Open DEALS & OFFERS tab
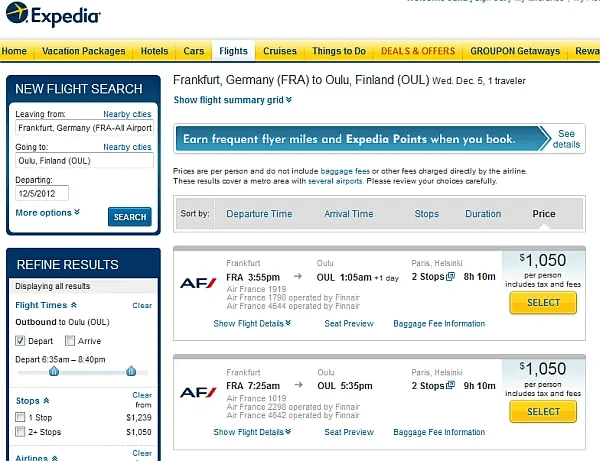The height and width of the screenshot is (461, 600). tap(418, 51)
